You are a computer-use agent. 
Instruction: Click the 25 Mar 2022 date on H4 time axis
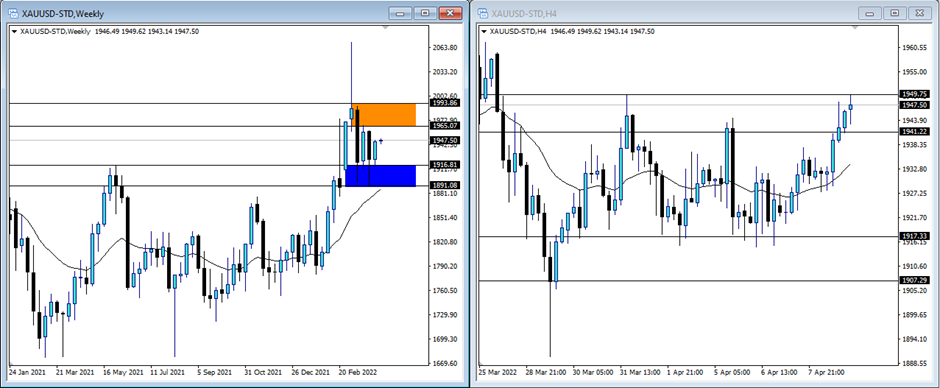(498, 372)
